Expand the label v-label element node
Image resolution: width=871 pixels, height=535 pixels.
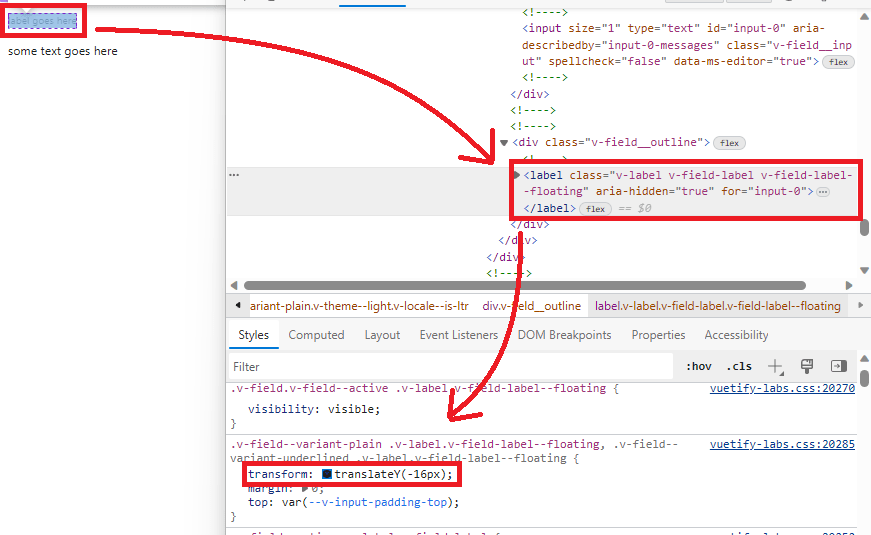pyautogui.click(x=517, y=176)
